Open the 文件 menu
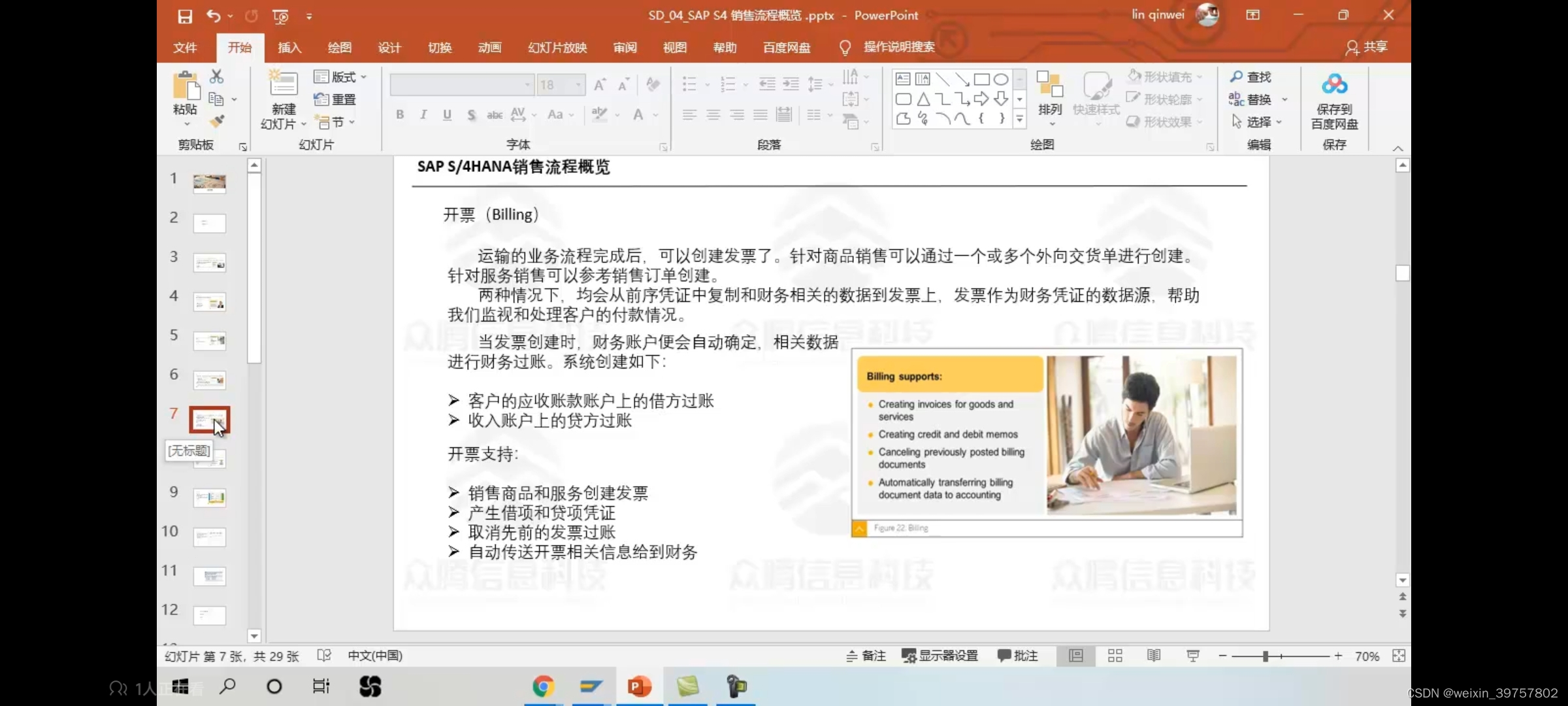 (185, 48)
